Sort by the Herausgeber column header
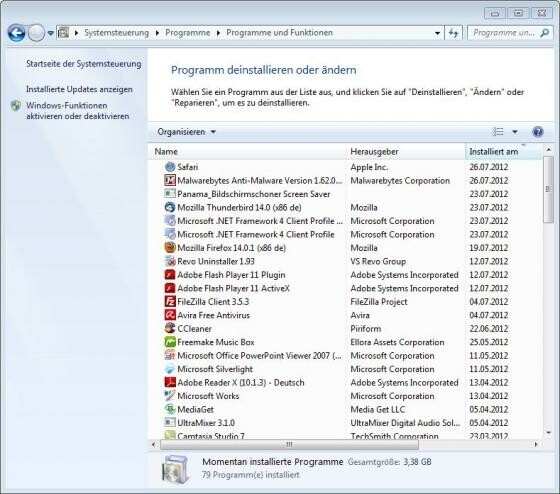Viewport: 560px width, 494px height. tap(406, 151)
